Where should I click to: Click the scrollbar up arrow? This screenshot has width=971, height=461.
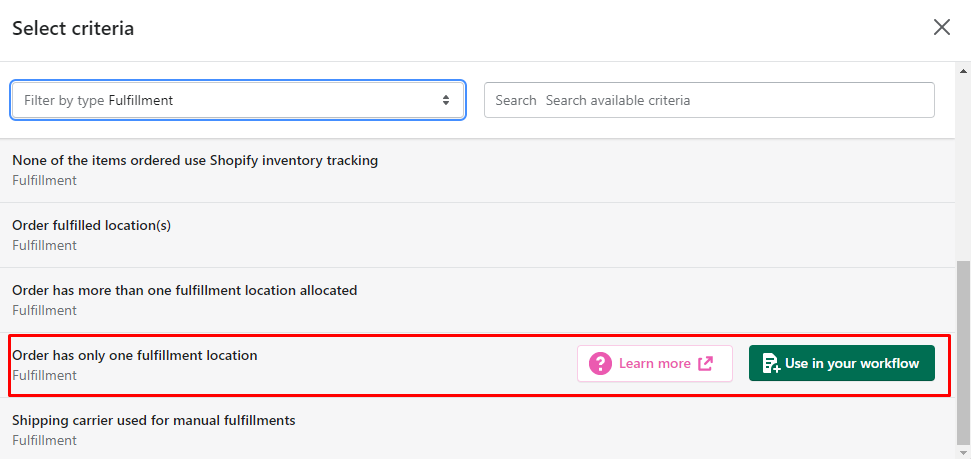point(963,68)
